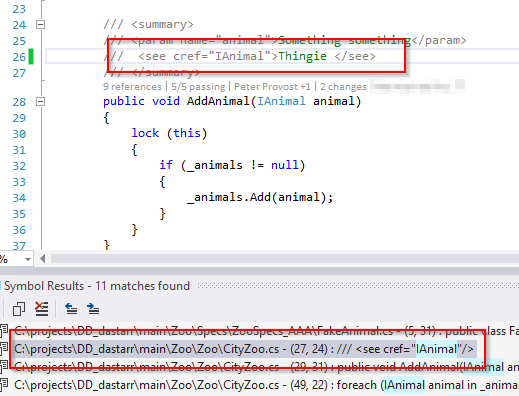Click the editor horizontal scrollbar track

coord(284,259)
